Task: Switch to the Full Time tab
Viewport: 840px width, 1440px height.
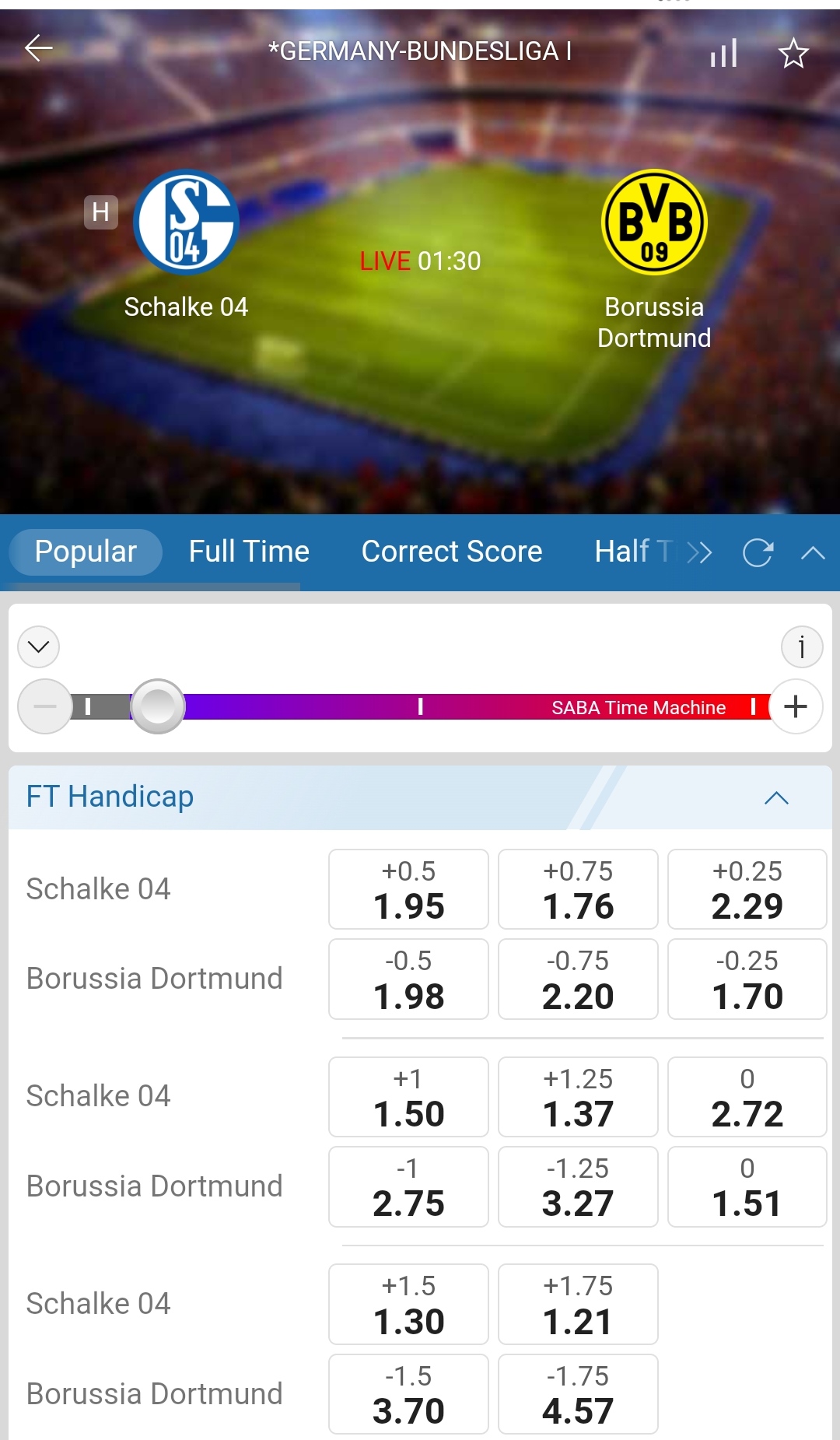Action: point(249,552)
